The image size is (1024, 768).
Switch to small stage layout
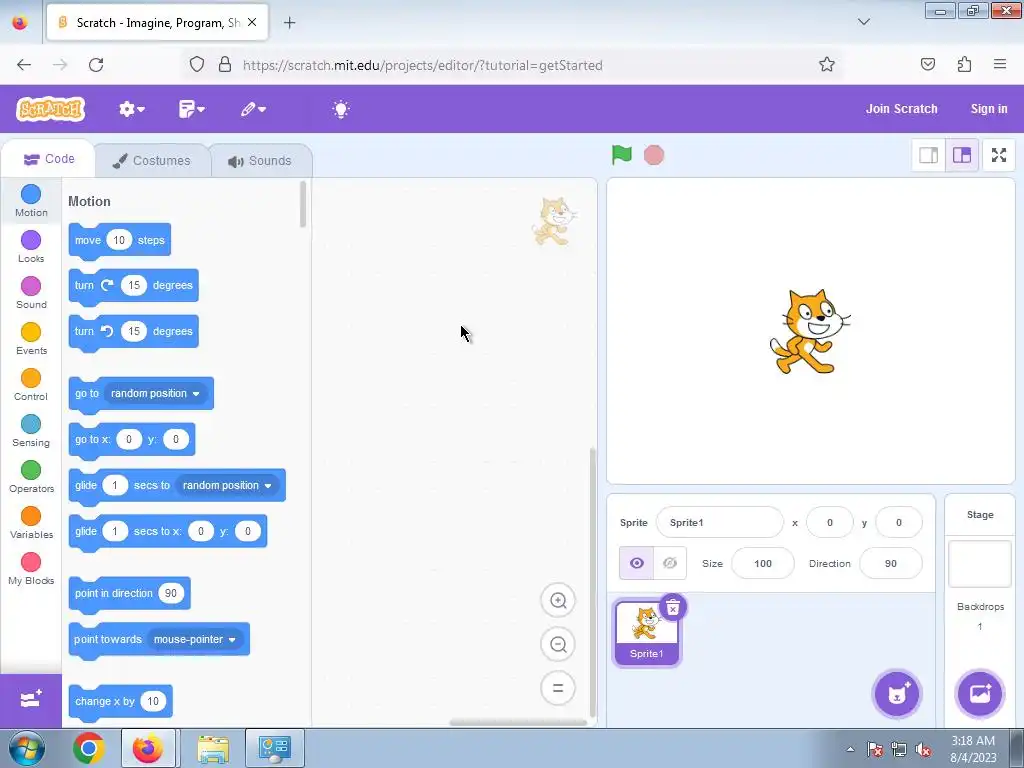pyautogui.click(x=929, y=155)
